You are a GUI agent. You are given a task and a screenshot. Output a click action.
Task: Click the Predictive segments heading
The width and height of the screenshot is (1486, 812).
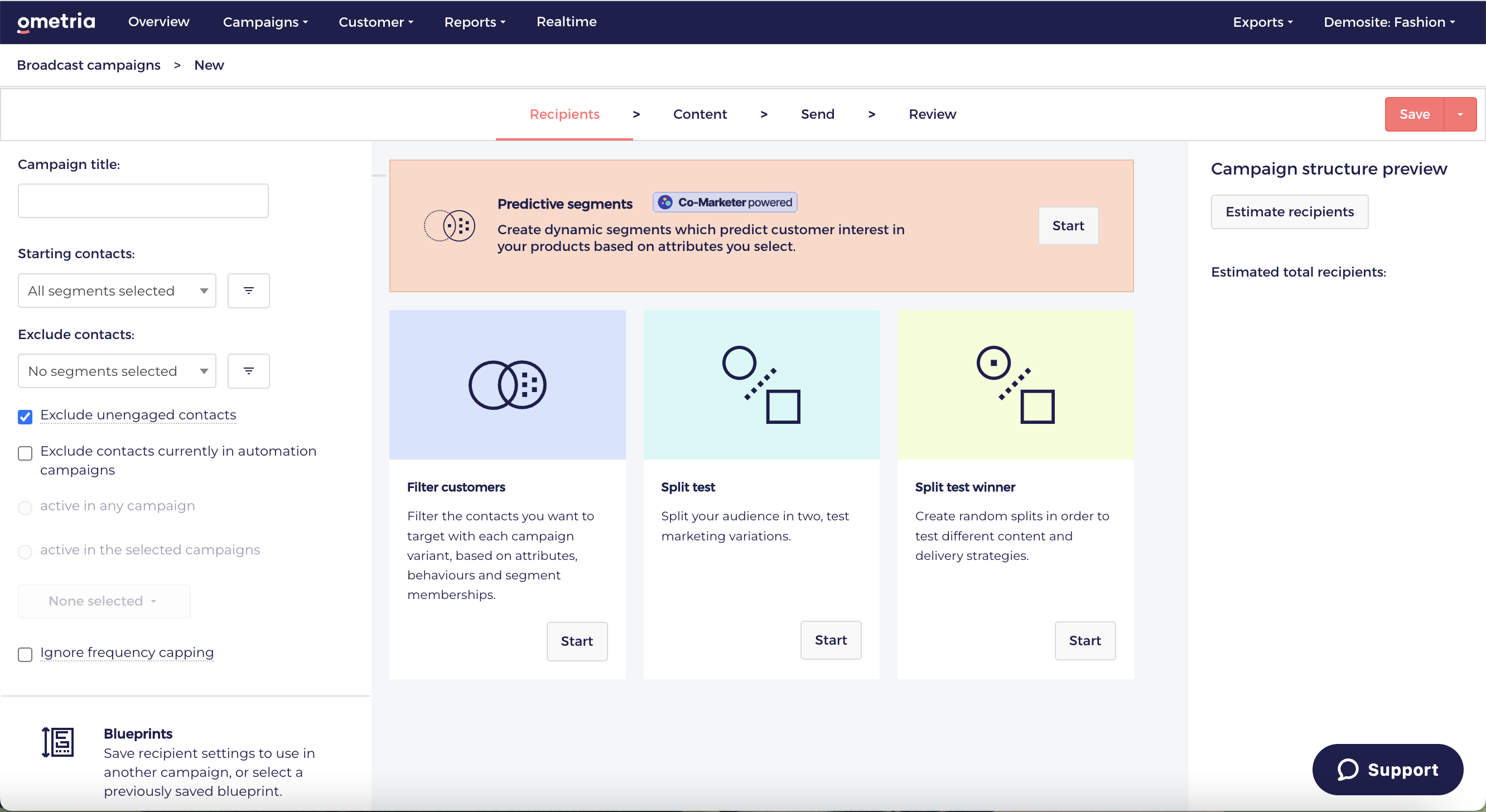(565, 204)
